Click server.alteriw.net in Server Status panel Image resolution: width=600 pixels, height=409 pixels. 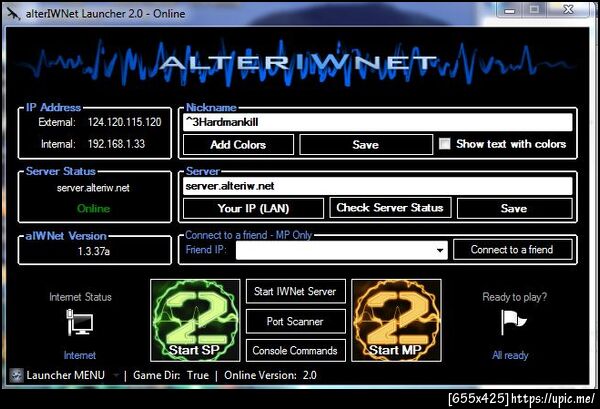(93, 188)
